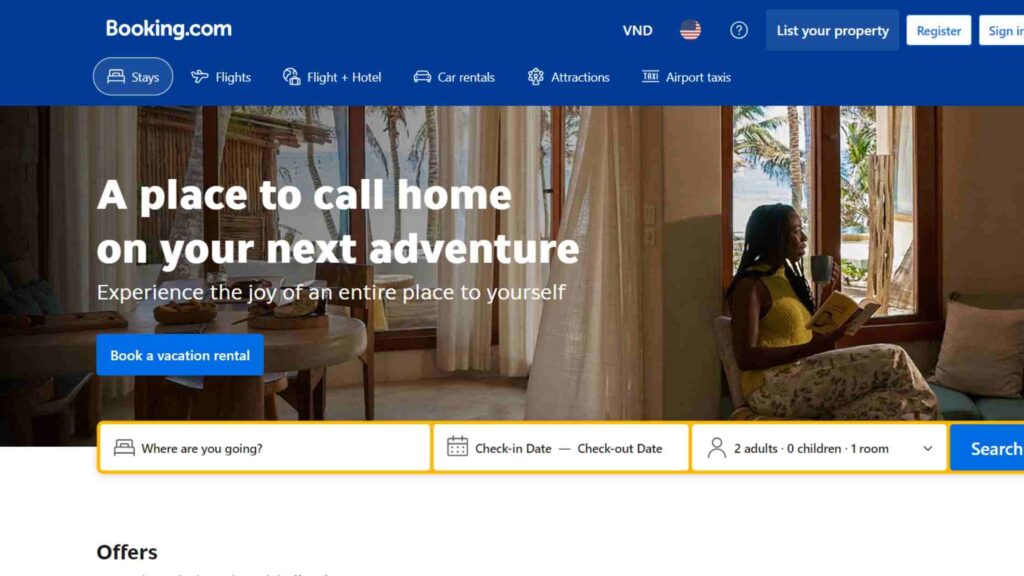Click the person icon in guests field

[x=716, y=447]
